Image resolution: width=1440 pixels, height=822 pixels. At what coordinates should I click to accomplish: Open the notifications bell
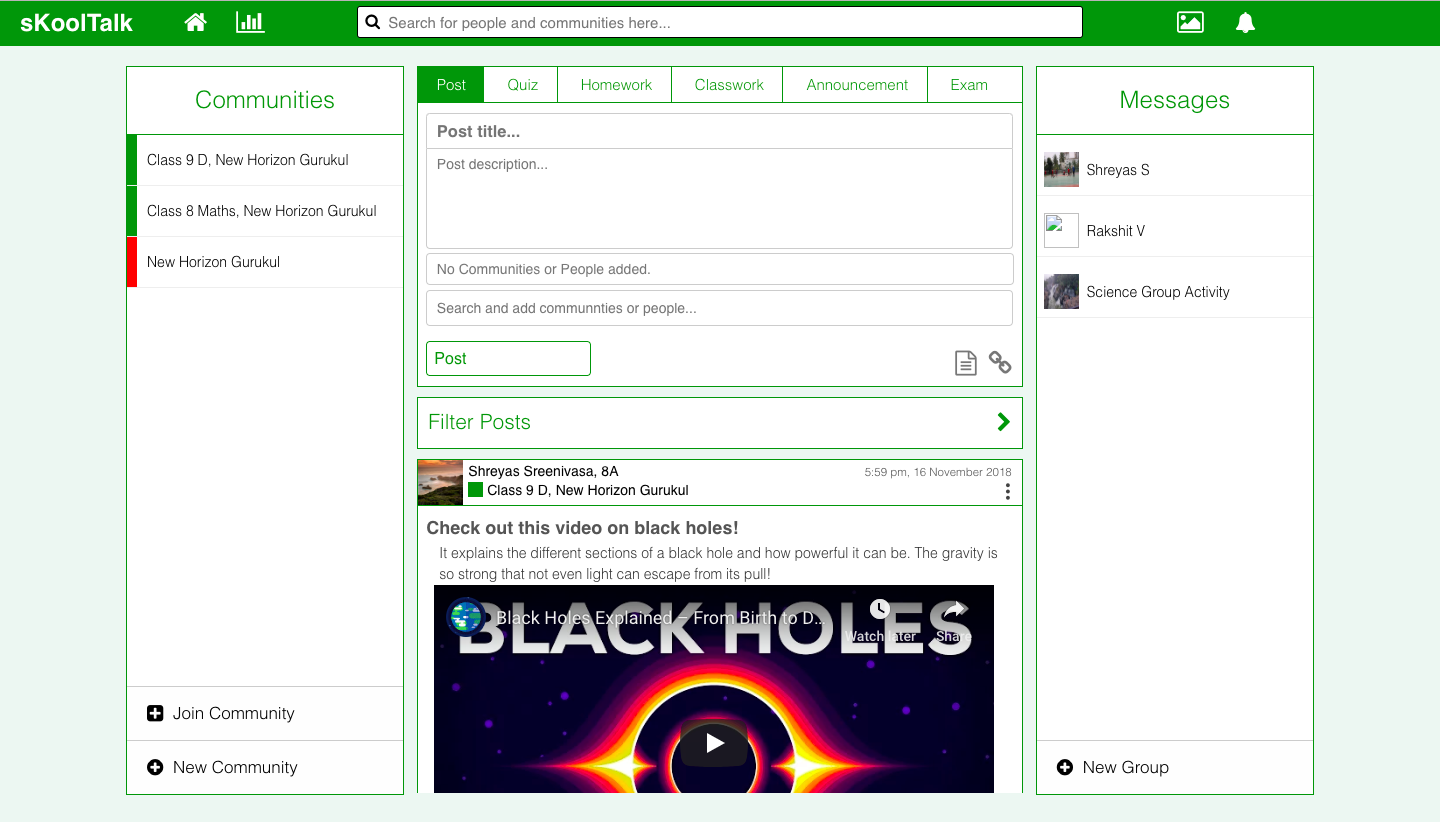(1245, 23)
